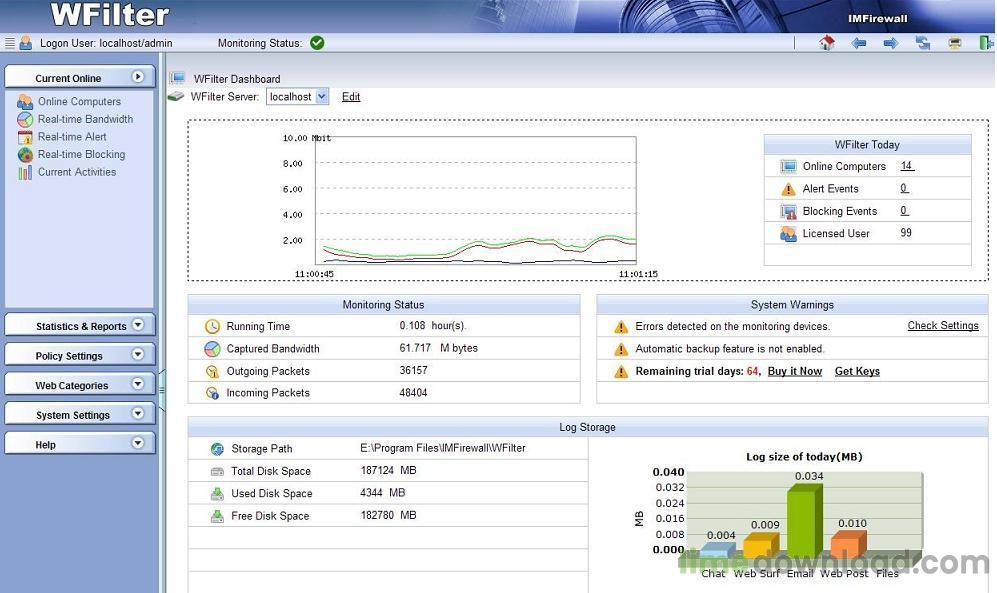Select the green Email bar in chart
This screenshot has width=997, height=593.
[804, 521]
